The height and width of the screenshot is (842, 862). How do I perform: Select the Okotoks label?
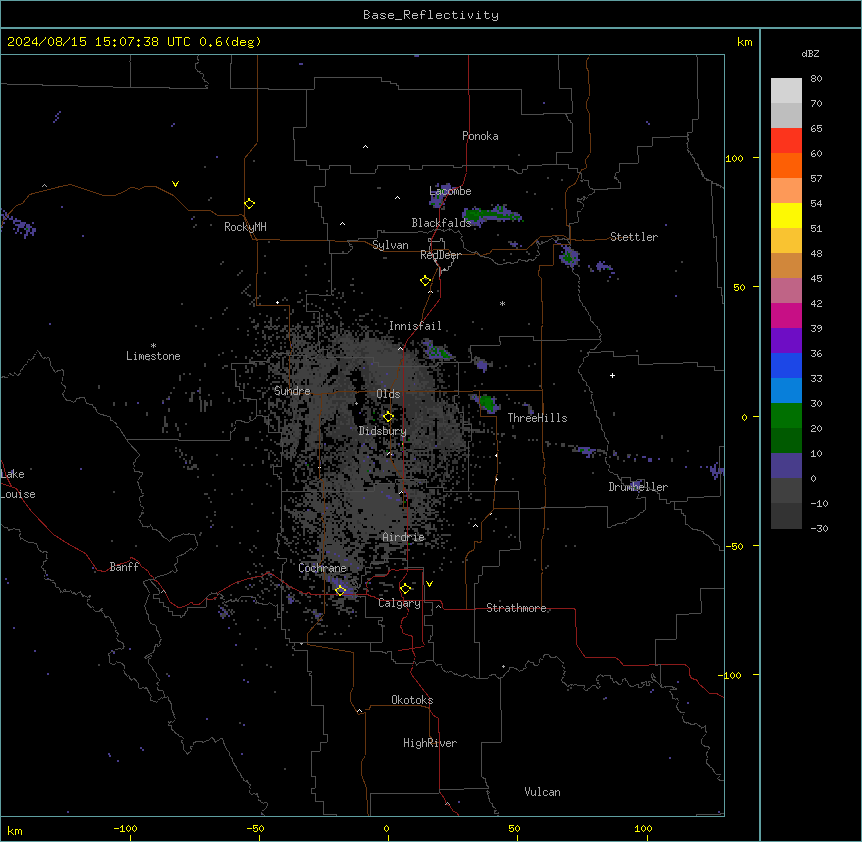coord(412,700)
